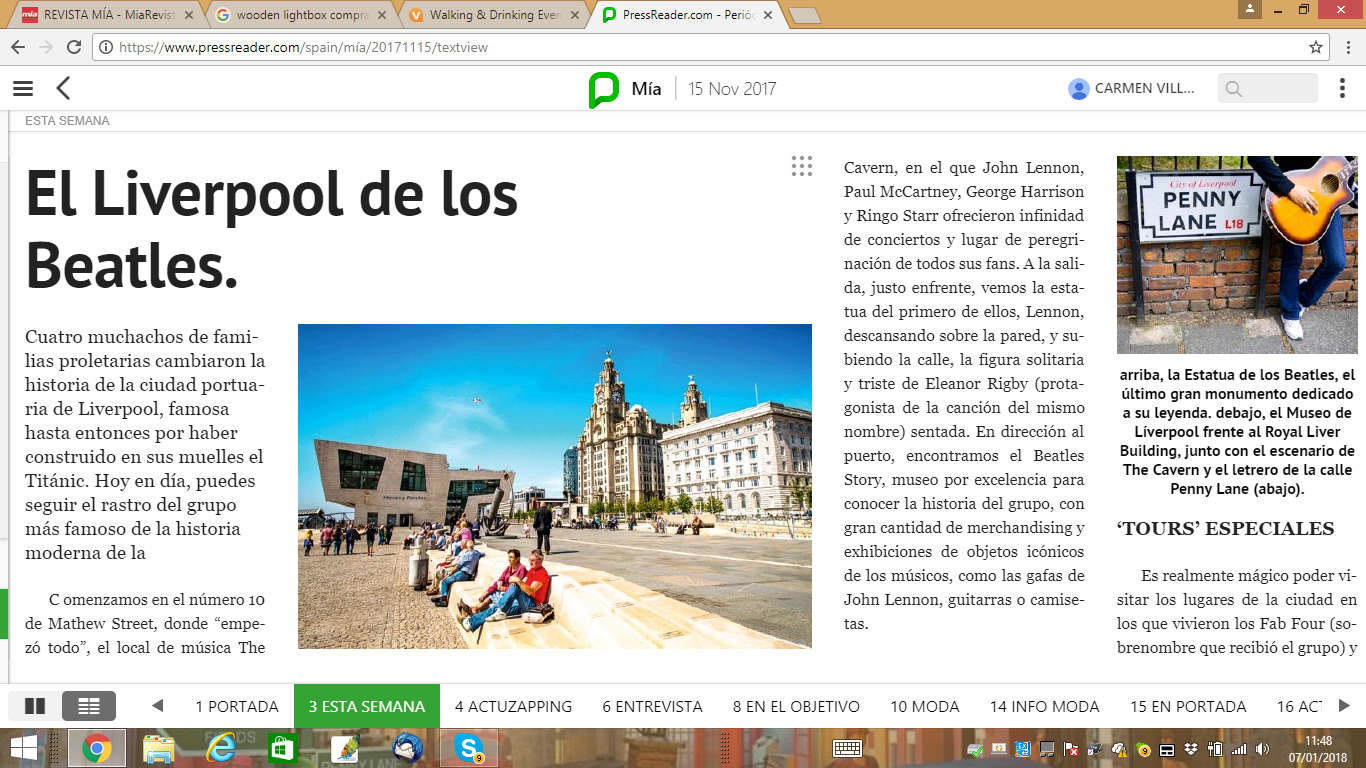Close the Walking & Drinking tab

[x=576, y=15]
